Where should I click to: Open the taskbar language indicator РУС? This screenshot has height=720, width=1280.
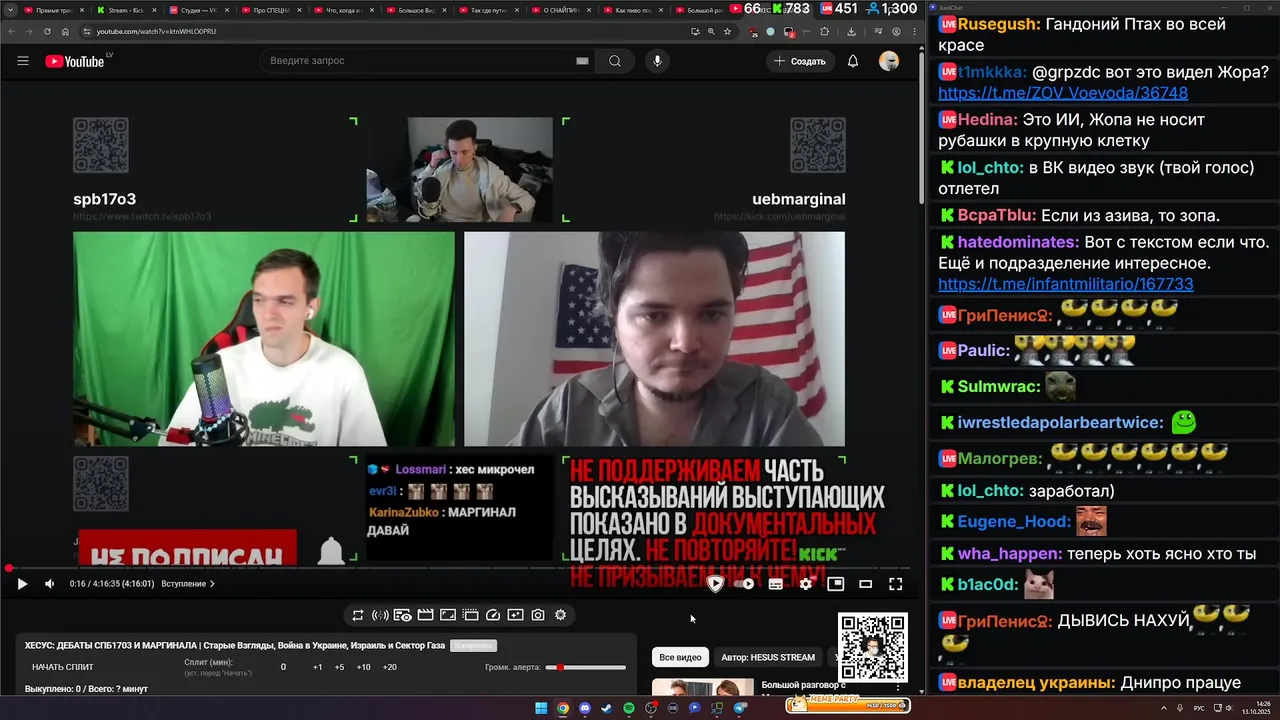coord(1199,708)
